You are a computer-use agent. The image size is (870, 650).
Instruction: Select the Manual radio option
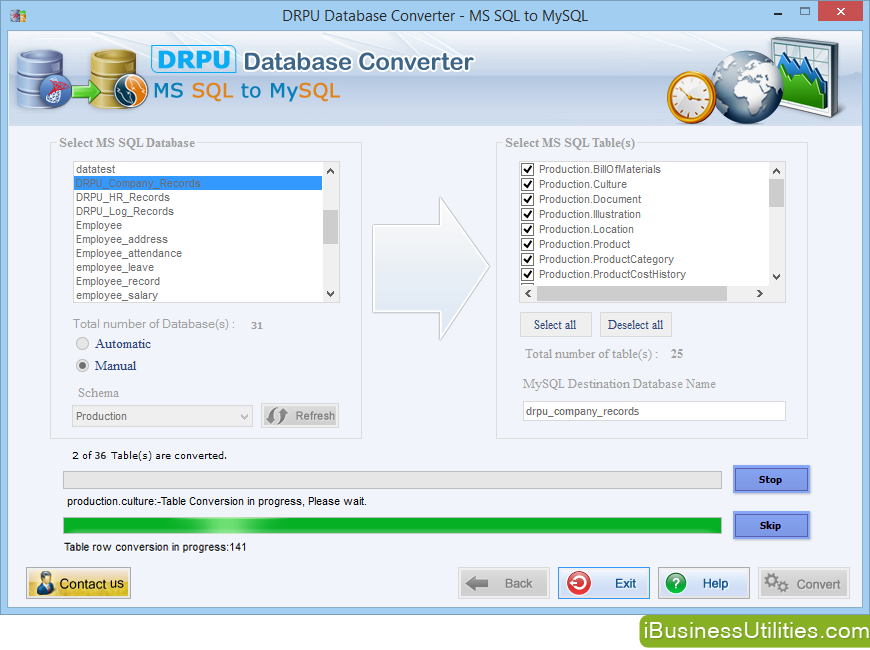tap(82, 365)
